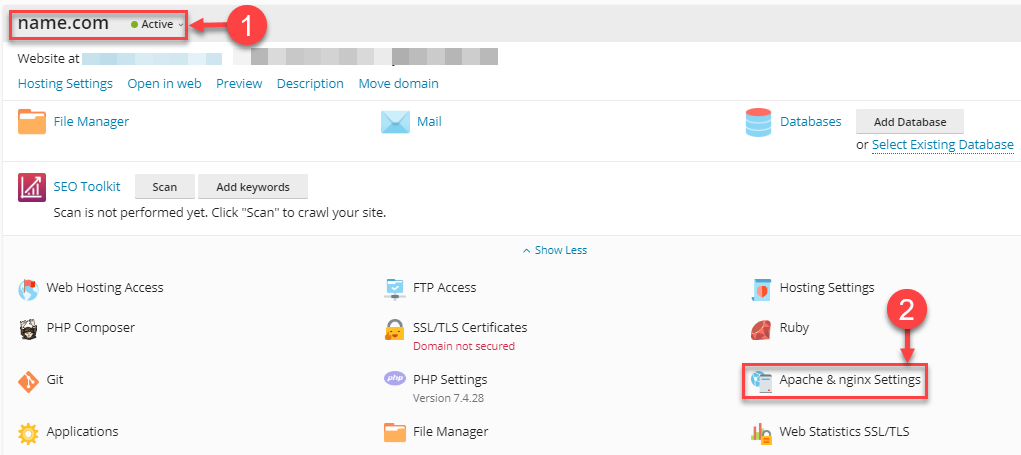
Task: Click the Apache & nginx Settings icon
Action: (x=761, y=380)
